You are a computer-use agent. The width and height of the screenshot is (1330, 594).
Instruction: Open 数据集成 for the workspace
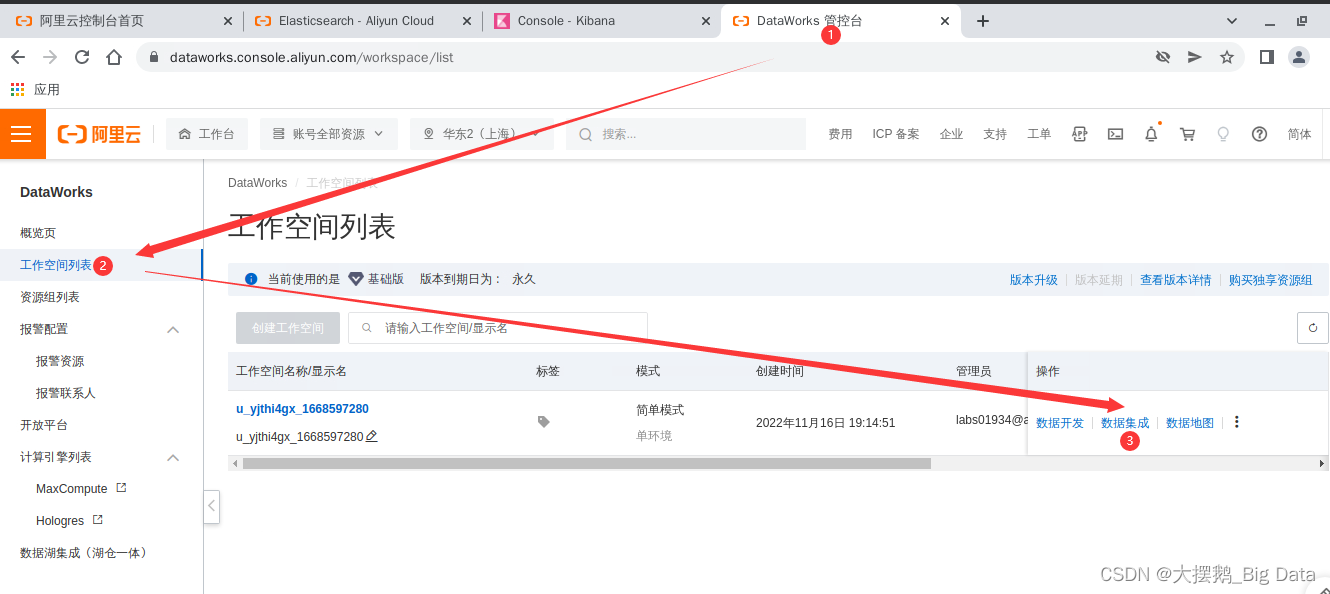(1125, 423)
